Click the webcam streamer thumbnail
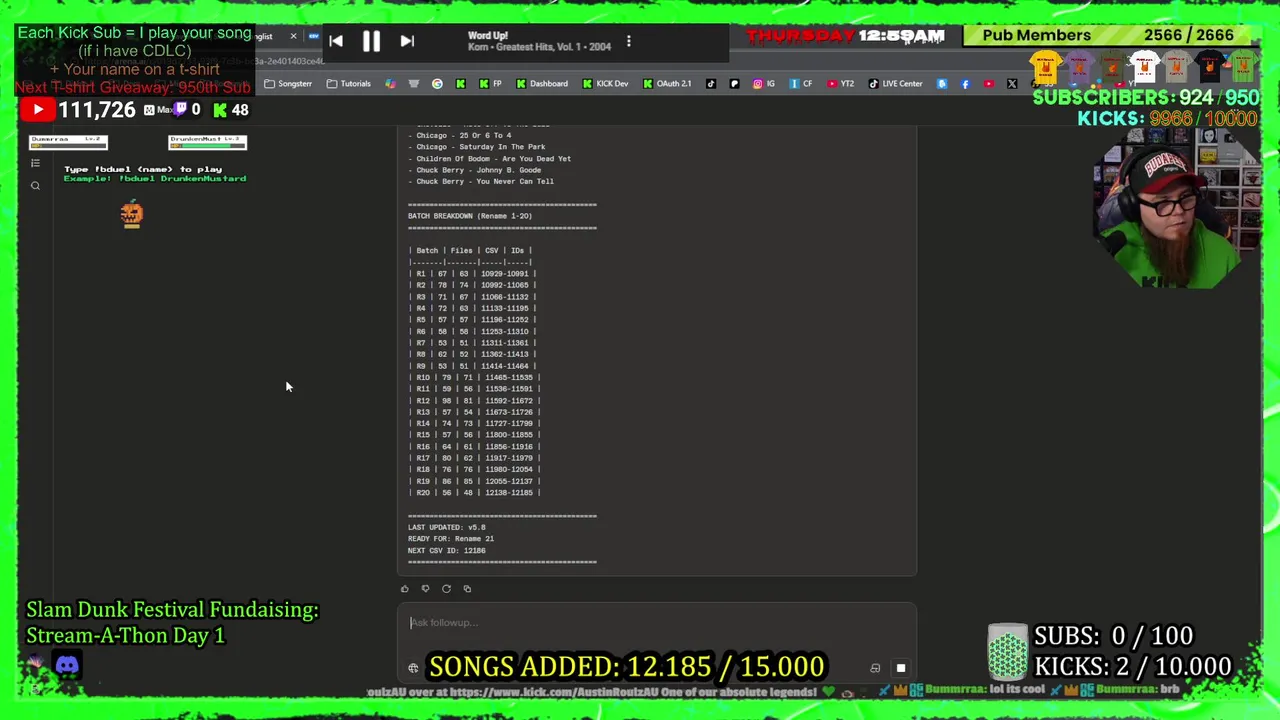The width and height of the screenshot is (1280, 720). [1176, 210]
